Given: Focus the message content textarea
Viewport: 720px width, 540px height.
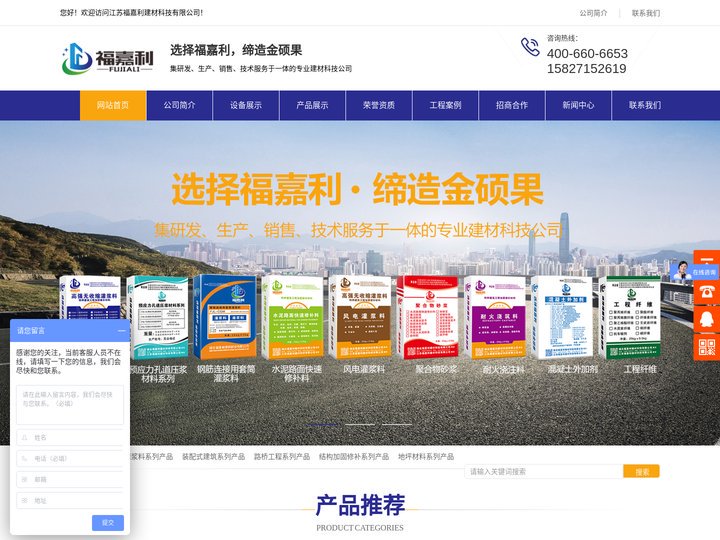Looking at the screenshot, I should tap(70, 405).
